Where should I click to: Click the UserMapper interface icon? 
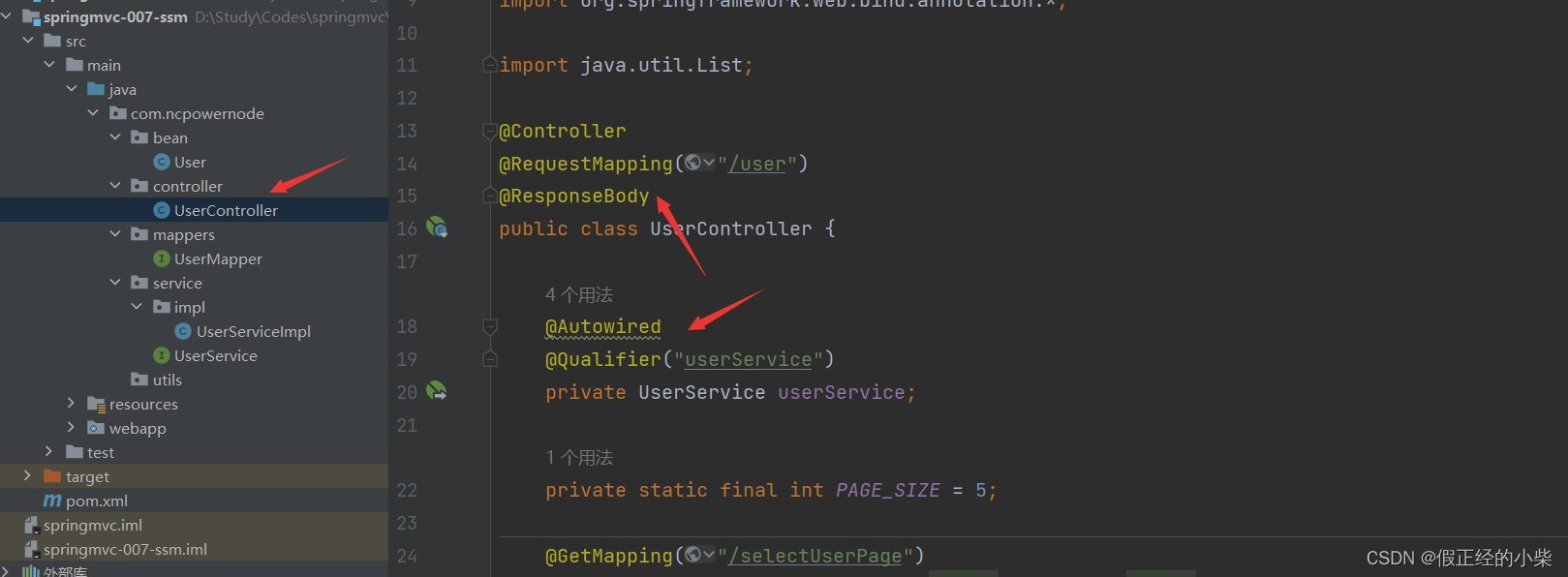coord(162,258)
